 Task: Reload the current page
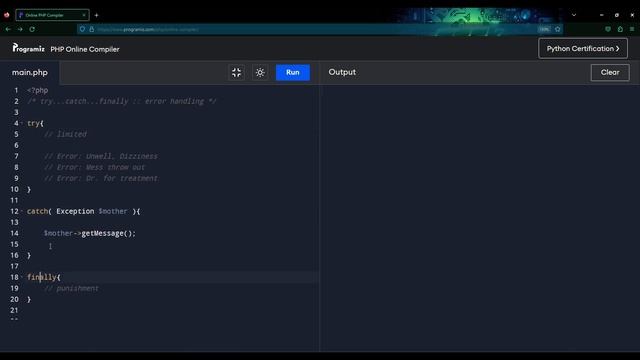tap(32, 29)
